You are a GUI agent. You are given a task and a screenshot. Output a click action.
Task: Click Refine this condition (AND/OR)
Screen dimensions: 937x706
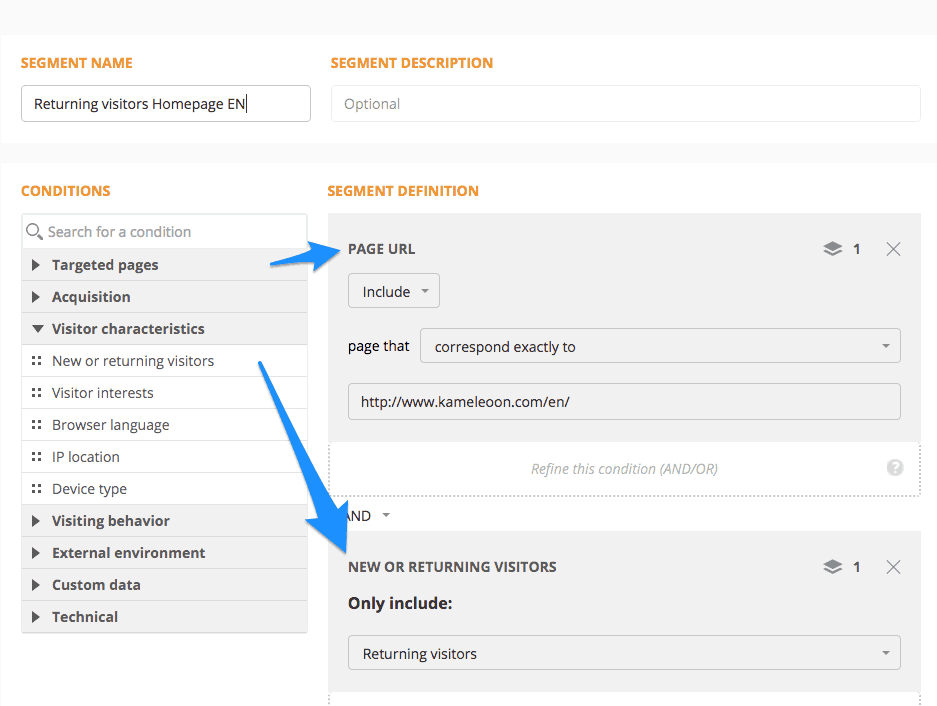click(623, 467)
